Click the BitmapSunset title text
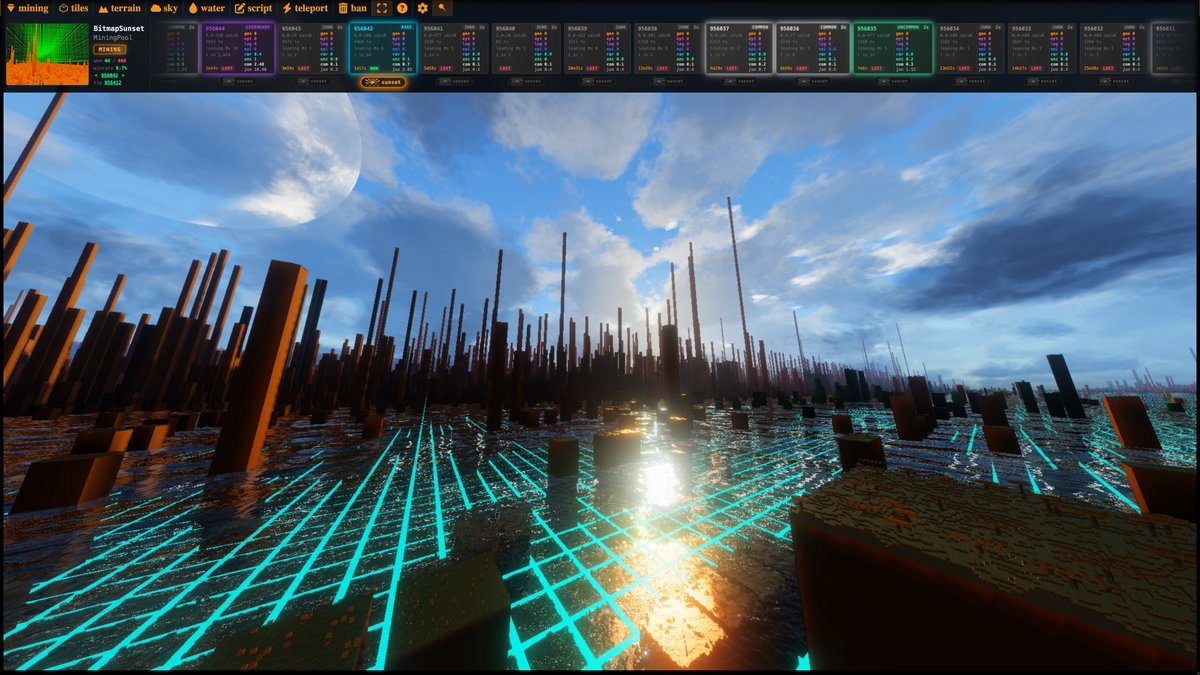 pyautogui.click(x=118, y=29)
